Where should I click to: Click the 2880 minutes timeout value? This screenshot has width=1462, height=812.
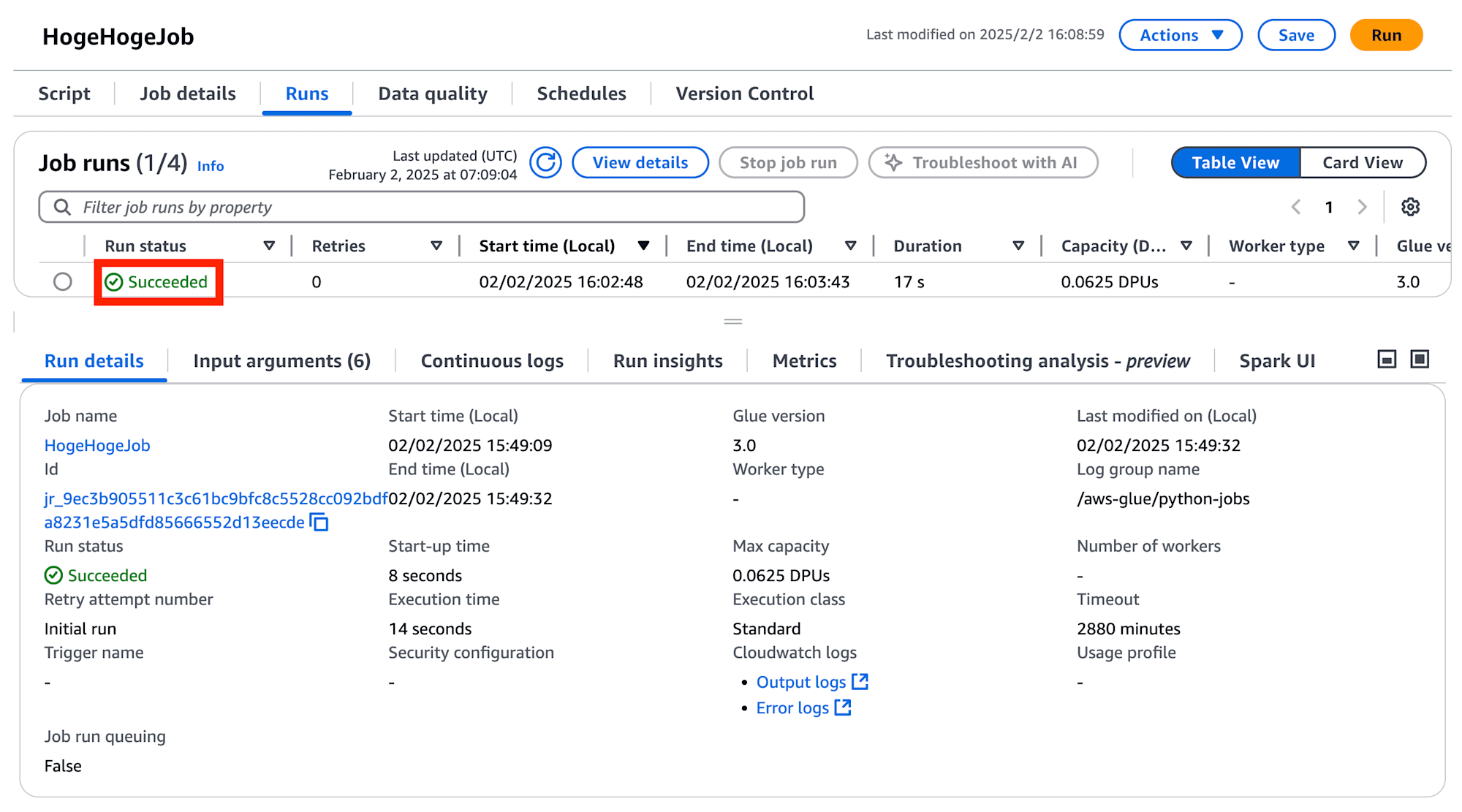point(1128,629)
